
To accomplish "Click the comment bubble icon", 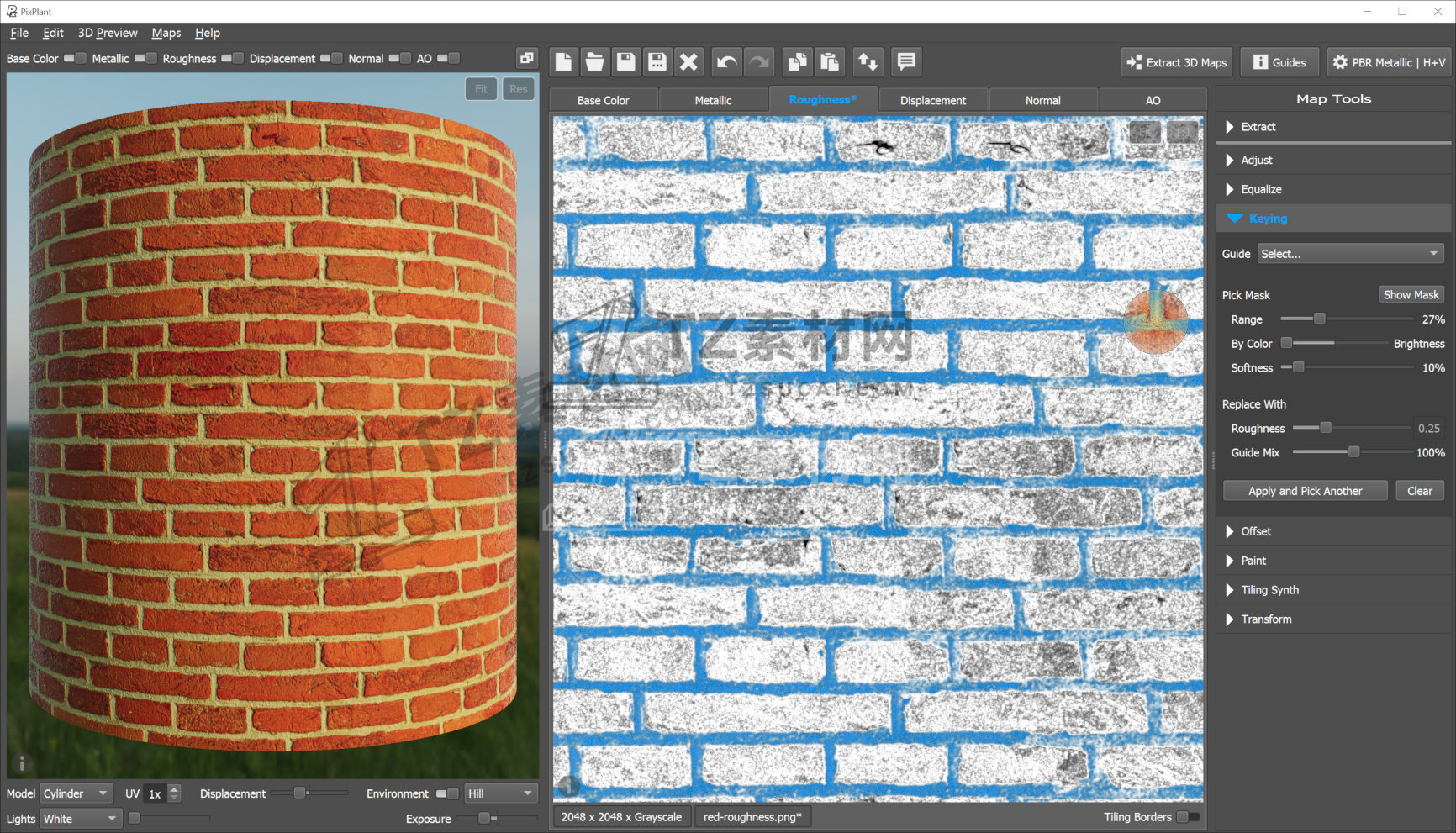I will (905, 62).
